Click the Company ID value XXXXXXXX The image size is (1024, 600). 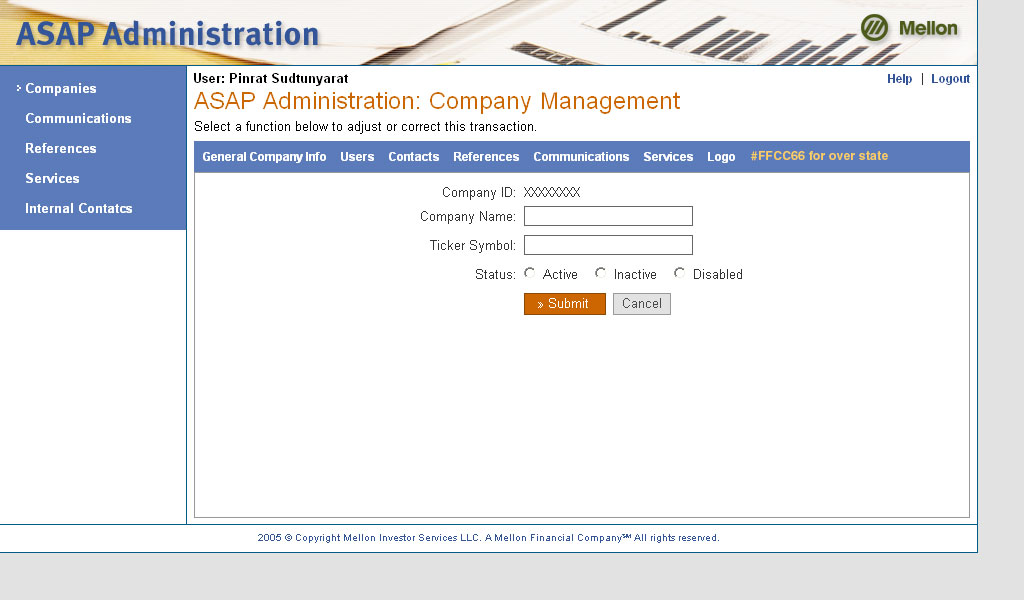552,193
